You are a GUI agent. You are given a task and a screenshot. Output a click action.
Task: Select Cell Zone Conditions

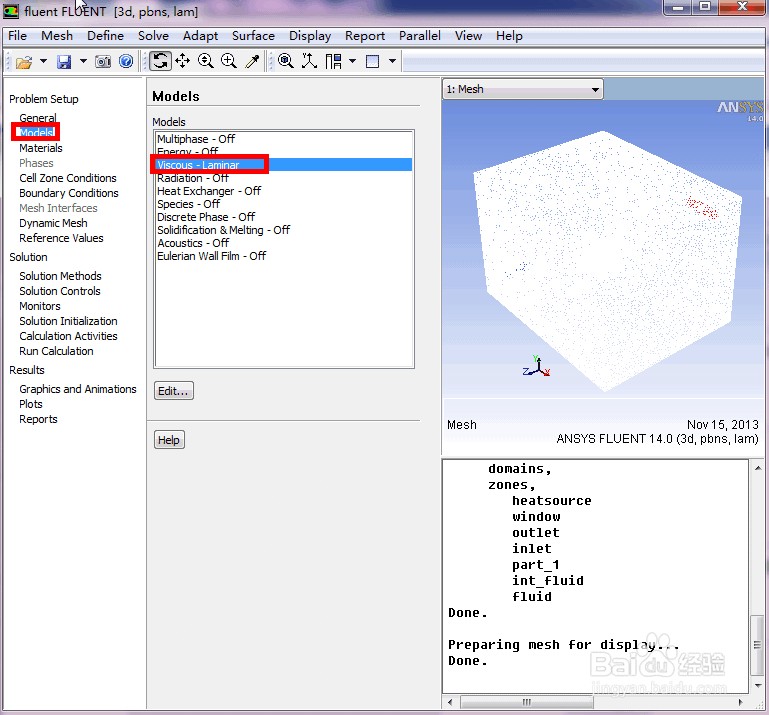tap(68, 178)
